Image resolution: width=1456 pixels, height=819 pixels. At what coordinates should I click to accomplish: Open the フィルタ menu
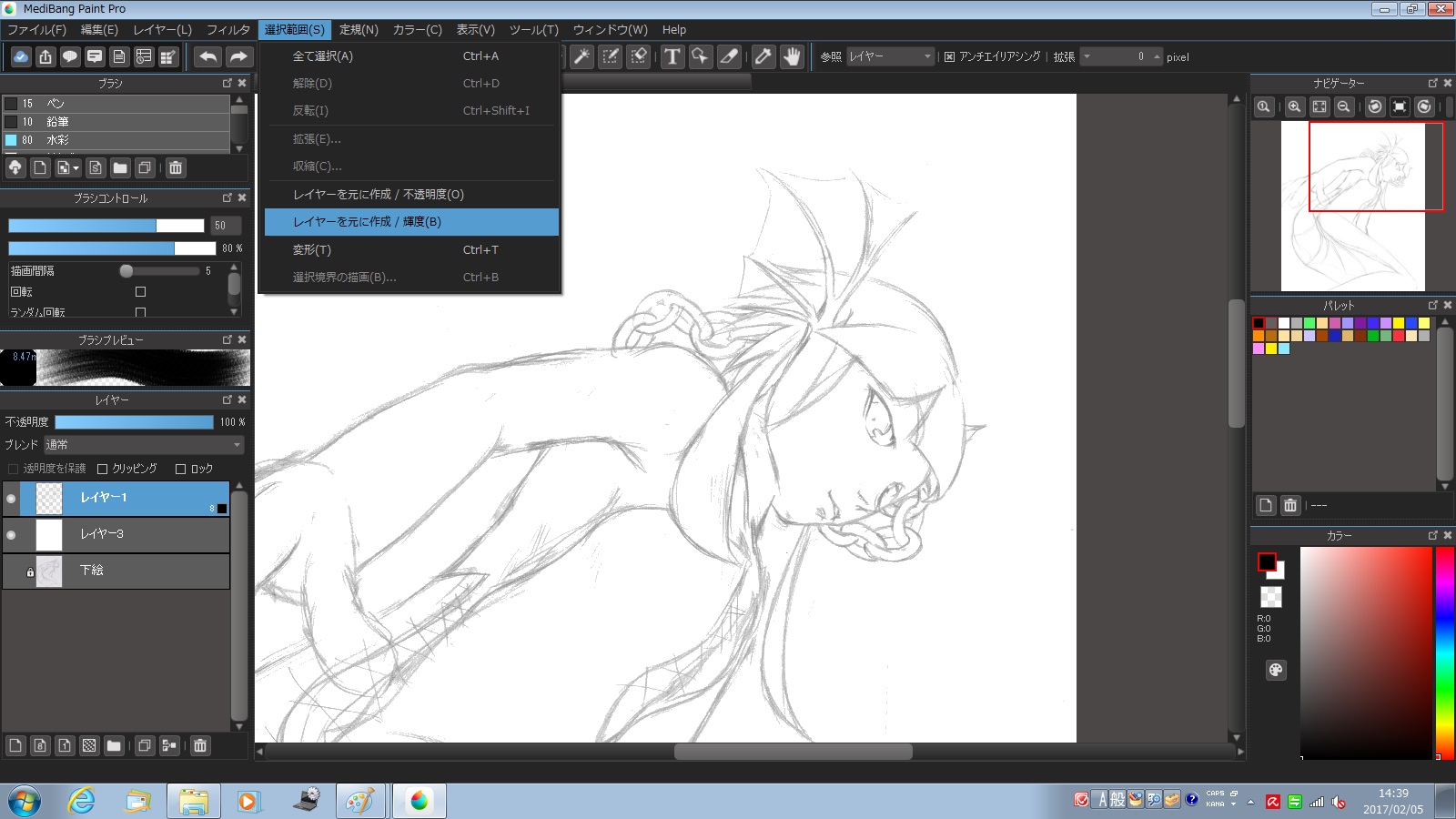click(227, 30)
